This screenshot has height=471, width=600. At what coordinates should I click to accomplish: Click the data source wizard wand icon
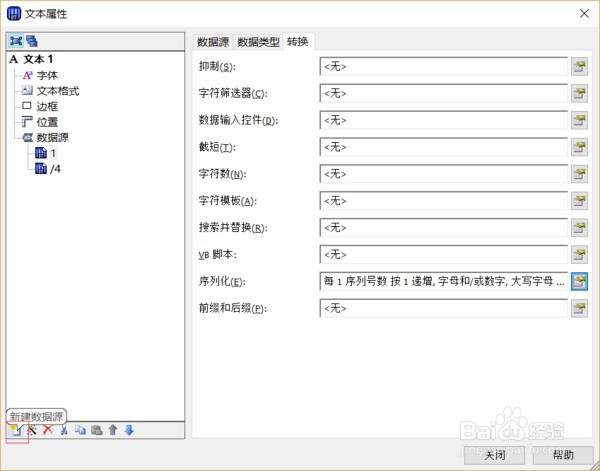[32, 430]
